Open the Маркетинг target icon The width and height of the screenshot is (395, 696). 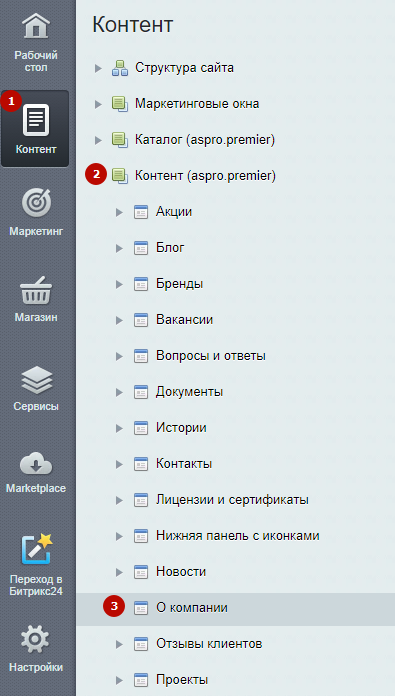[36, 202]
